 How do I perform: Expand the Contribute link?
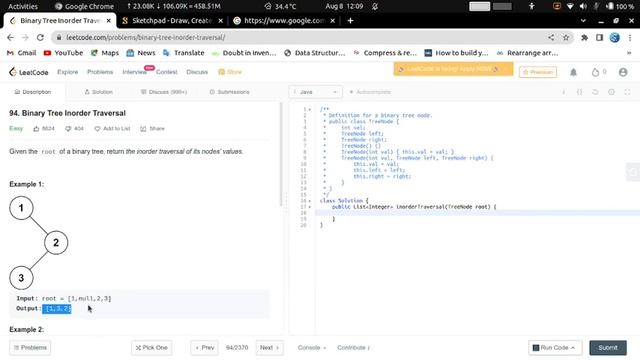[x=353, y=348]
